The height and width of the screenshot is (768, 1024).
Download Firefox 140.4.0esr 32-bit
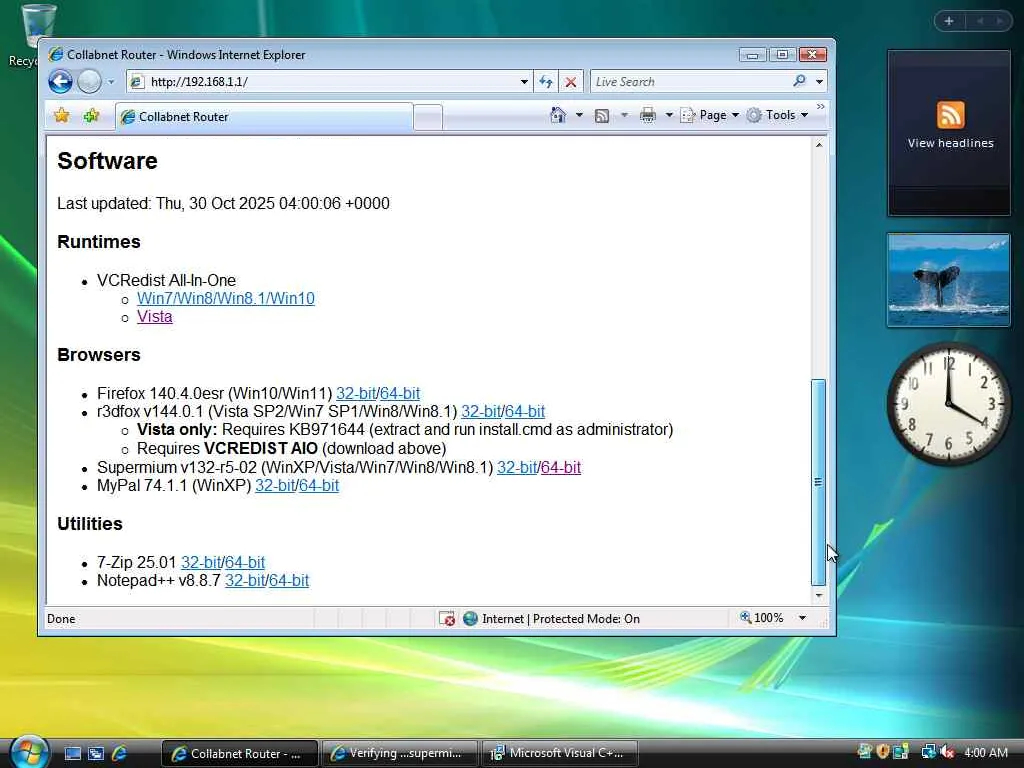click(356, 393)
